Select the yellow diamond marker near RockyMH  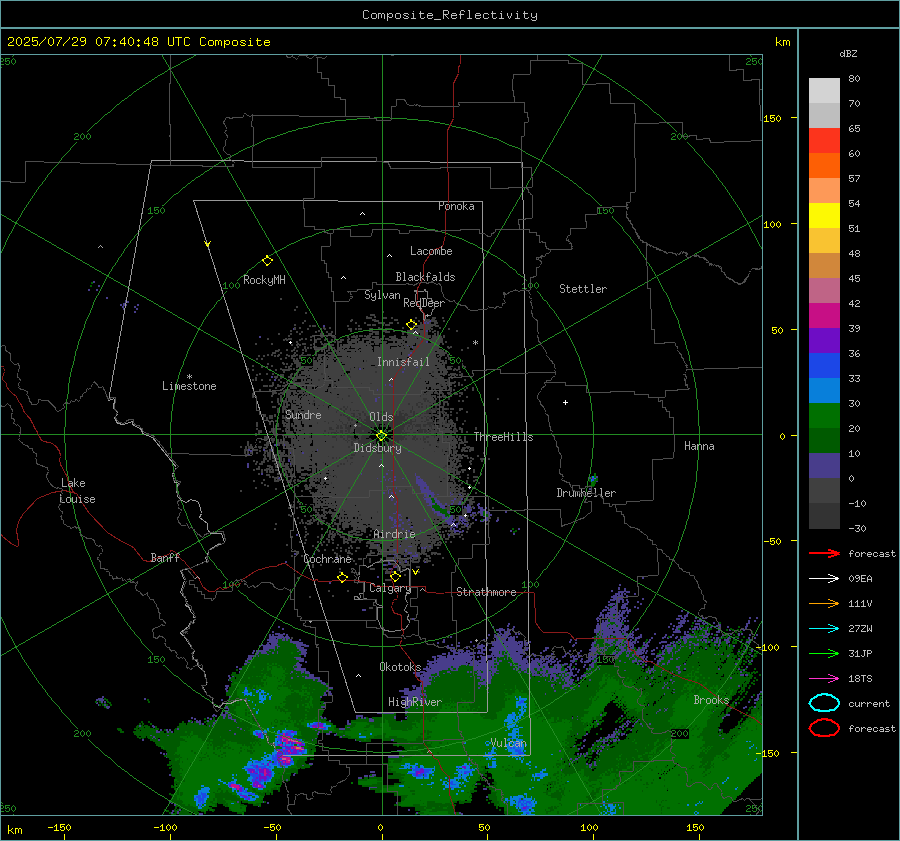[267, 261]
